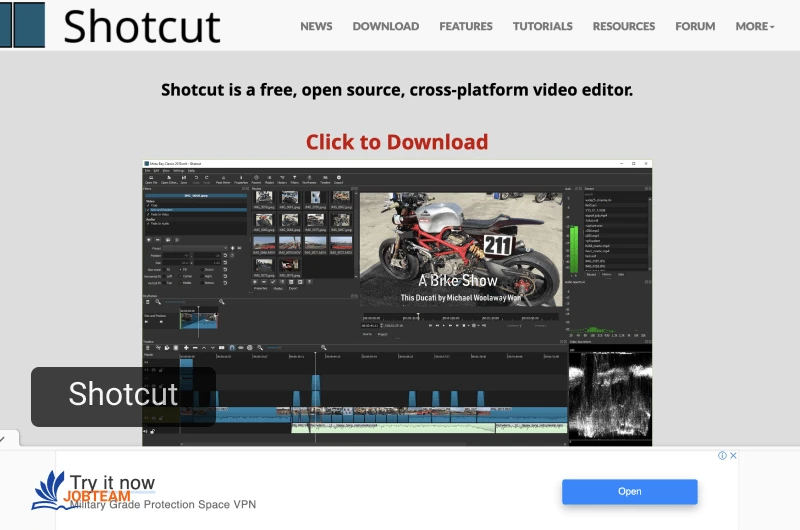This screenshot has height=530, width=800.
Task: Click 'Shotcut is a free, open source' tagline
Action: (397, 90)
